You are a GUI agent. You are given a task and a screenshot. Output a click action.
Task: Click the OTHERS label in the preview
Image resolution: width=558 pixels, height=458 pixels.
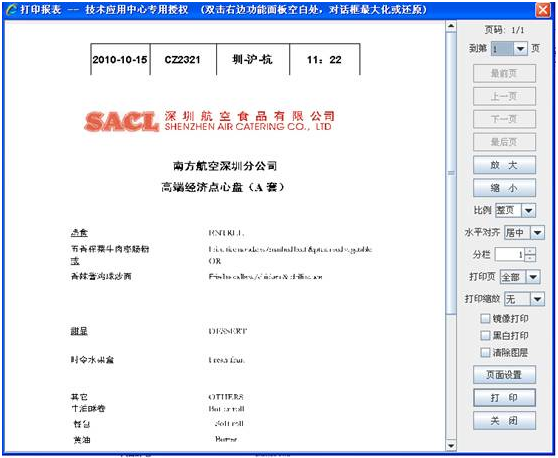[x=226, y=396]
